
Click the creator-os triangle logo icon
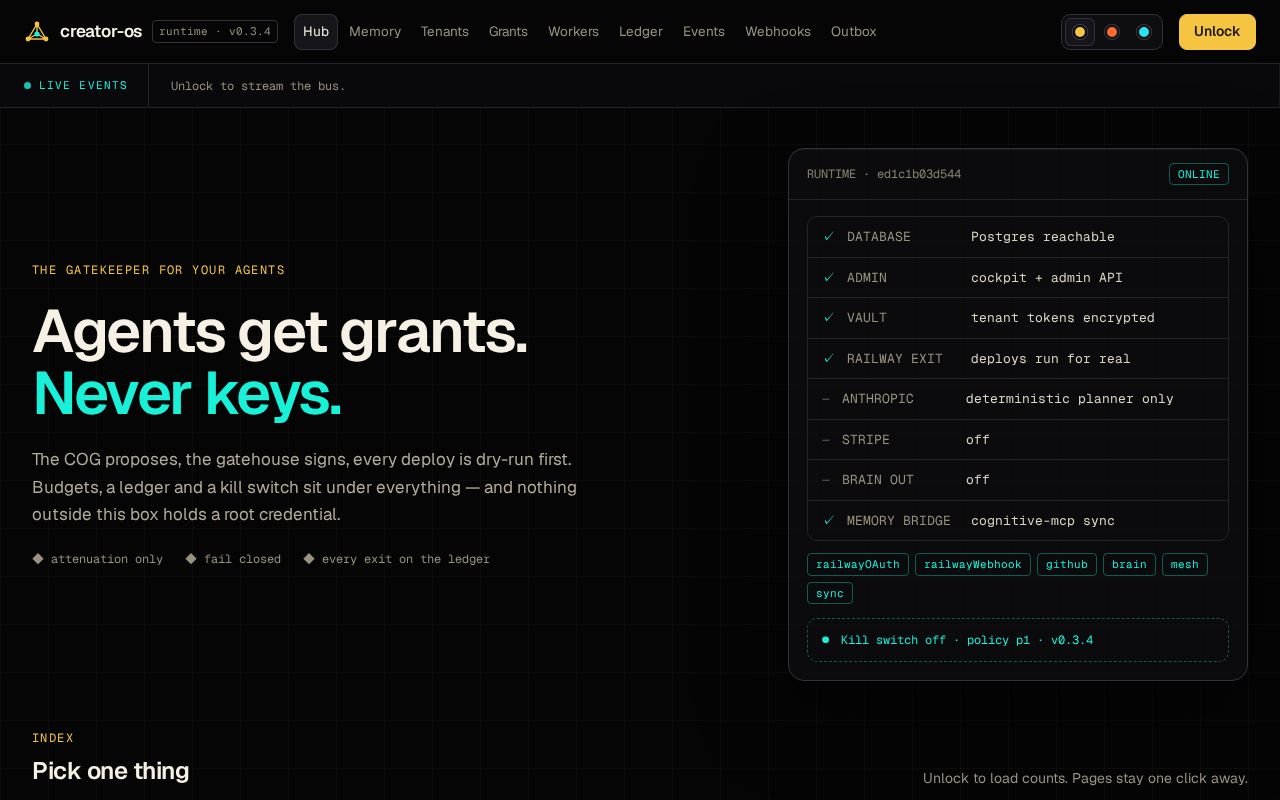point(37,32)
